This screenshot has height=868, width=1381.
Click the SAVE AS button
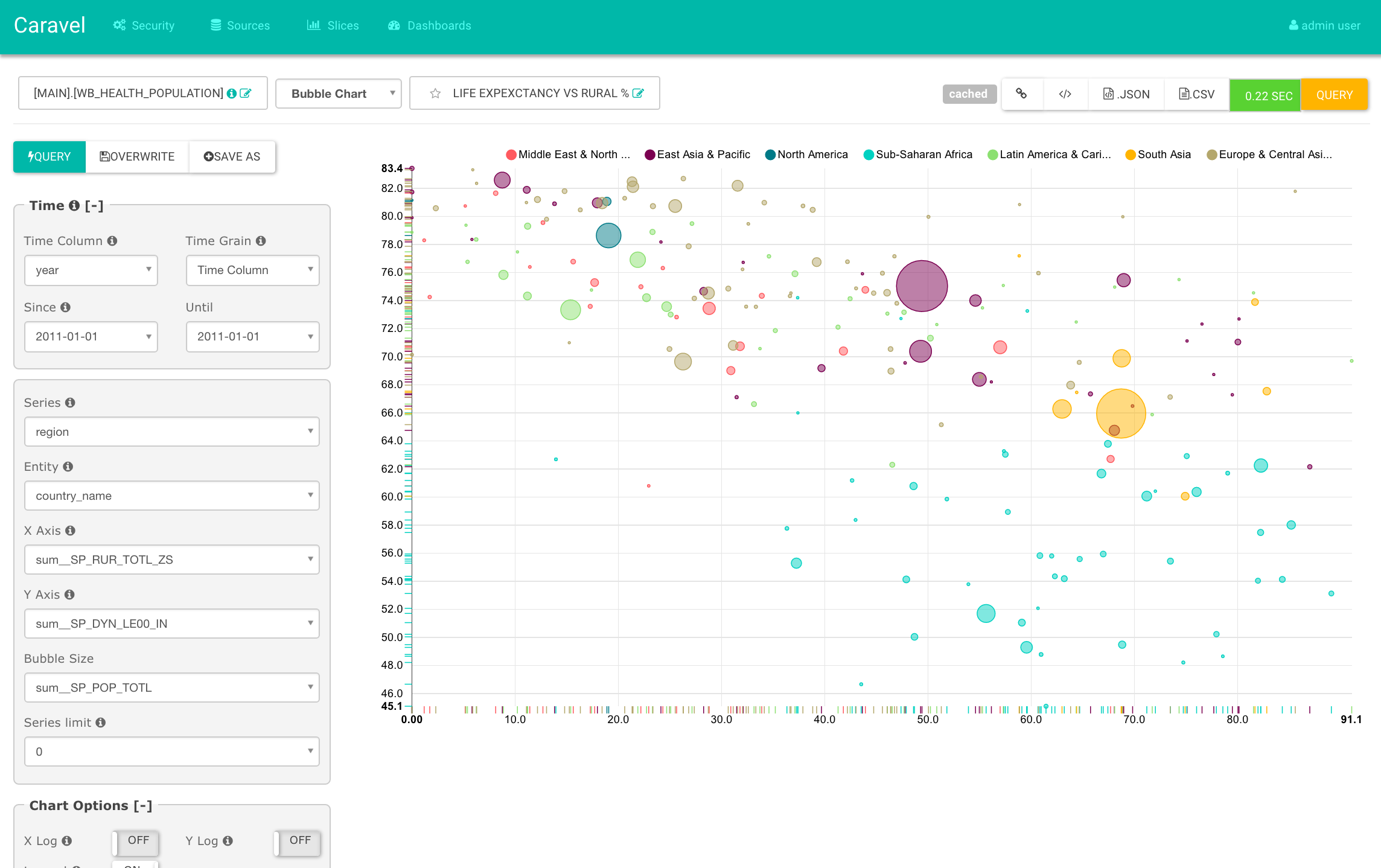click(x=232, y=157)
